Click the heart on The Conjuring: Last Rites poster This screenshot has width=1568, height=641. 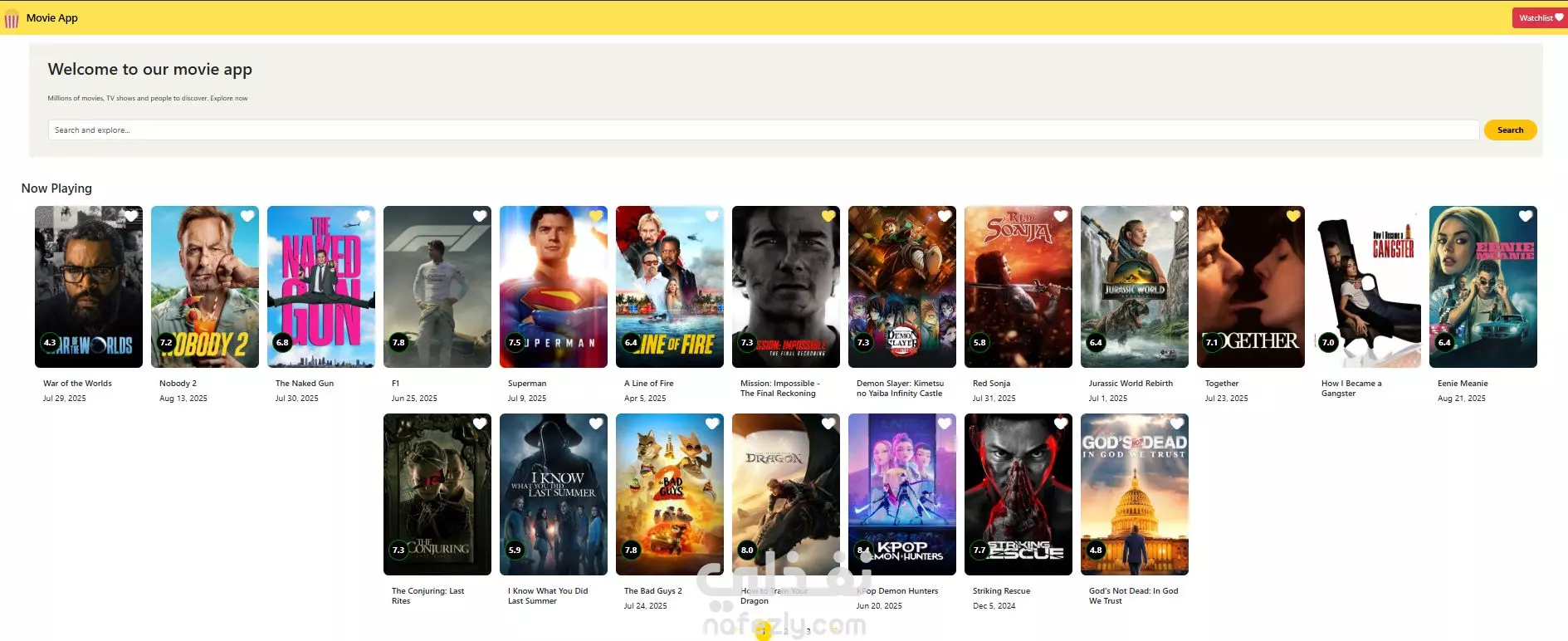point(480,423)
